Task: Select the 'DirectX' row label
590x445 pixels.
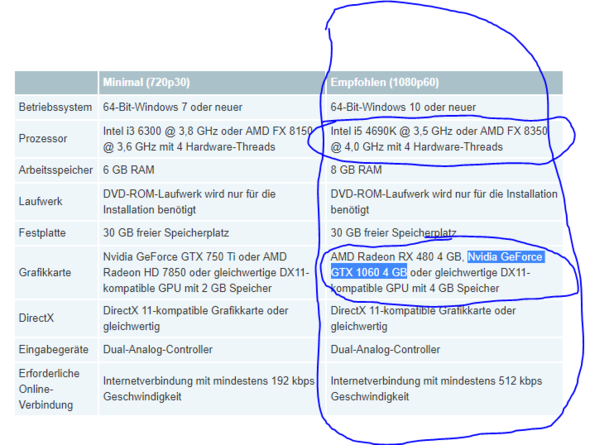Action: pyautogui.click(x=36, y=318)
